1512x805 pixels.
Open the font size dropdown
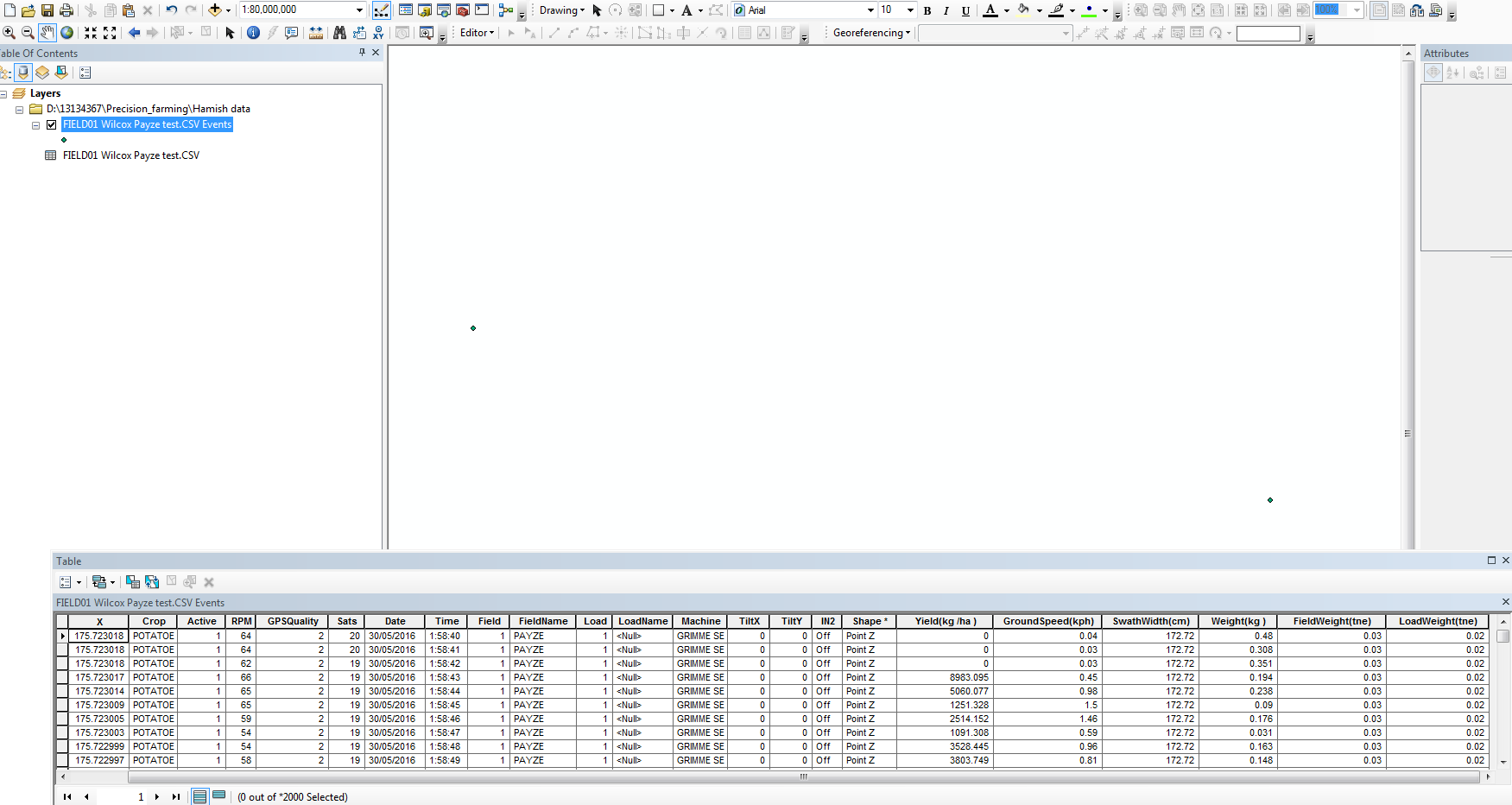[x=910, y=10]
